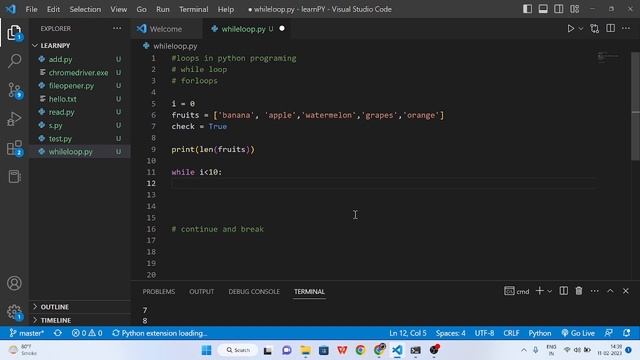Open chromedriver.exe in the explorer
This screenshot has height=360, width=640.
pyautogui.click(x=78, y=73)
